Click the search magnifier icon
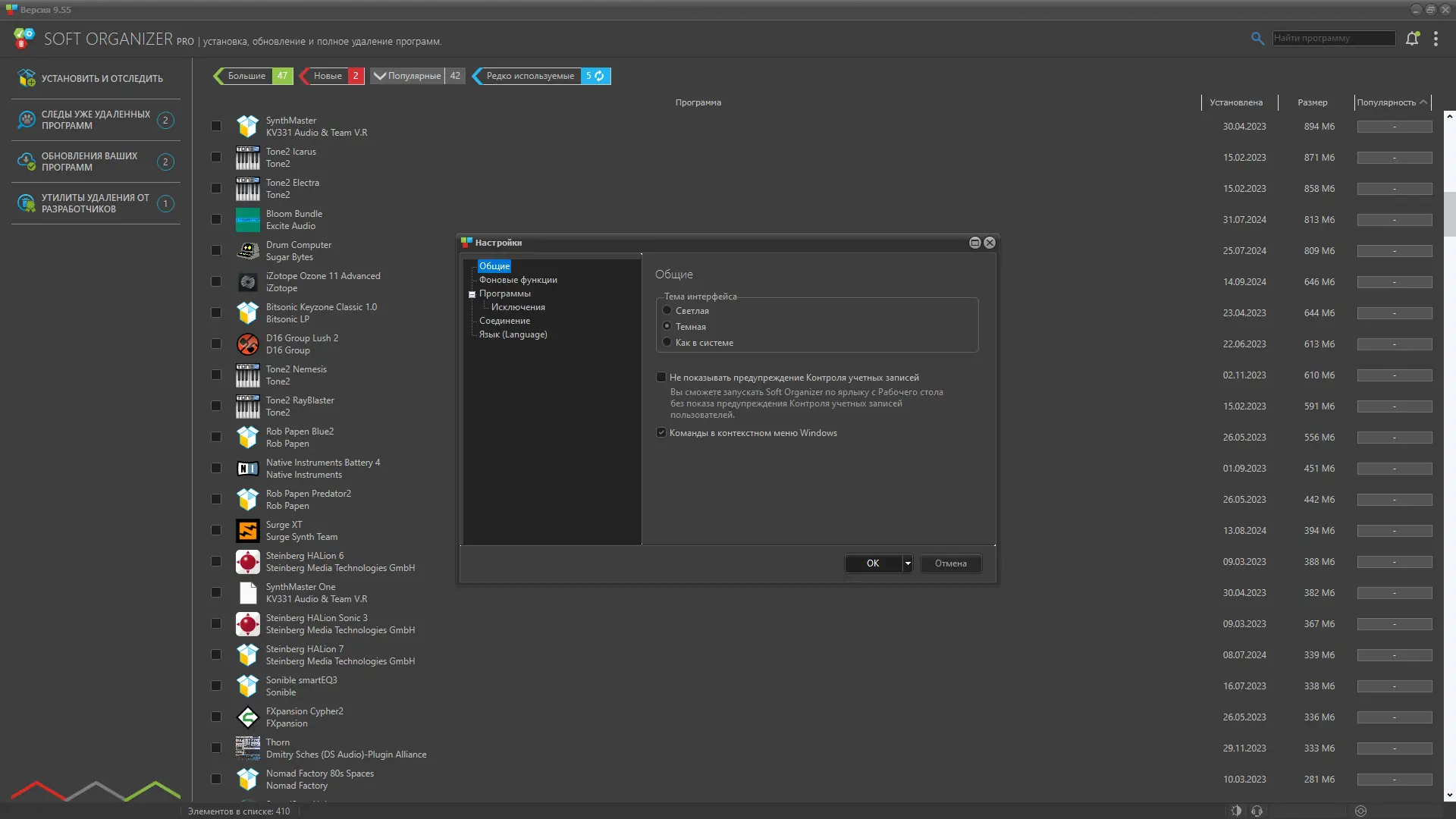The height and width of the screenshot is (819, 1456). click(x=1257, y=39)
